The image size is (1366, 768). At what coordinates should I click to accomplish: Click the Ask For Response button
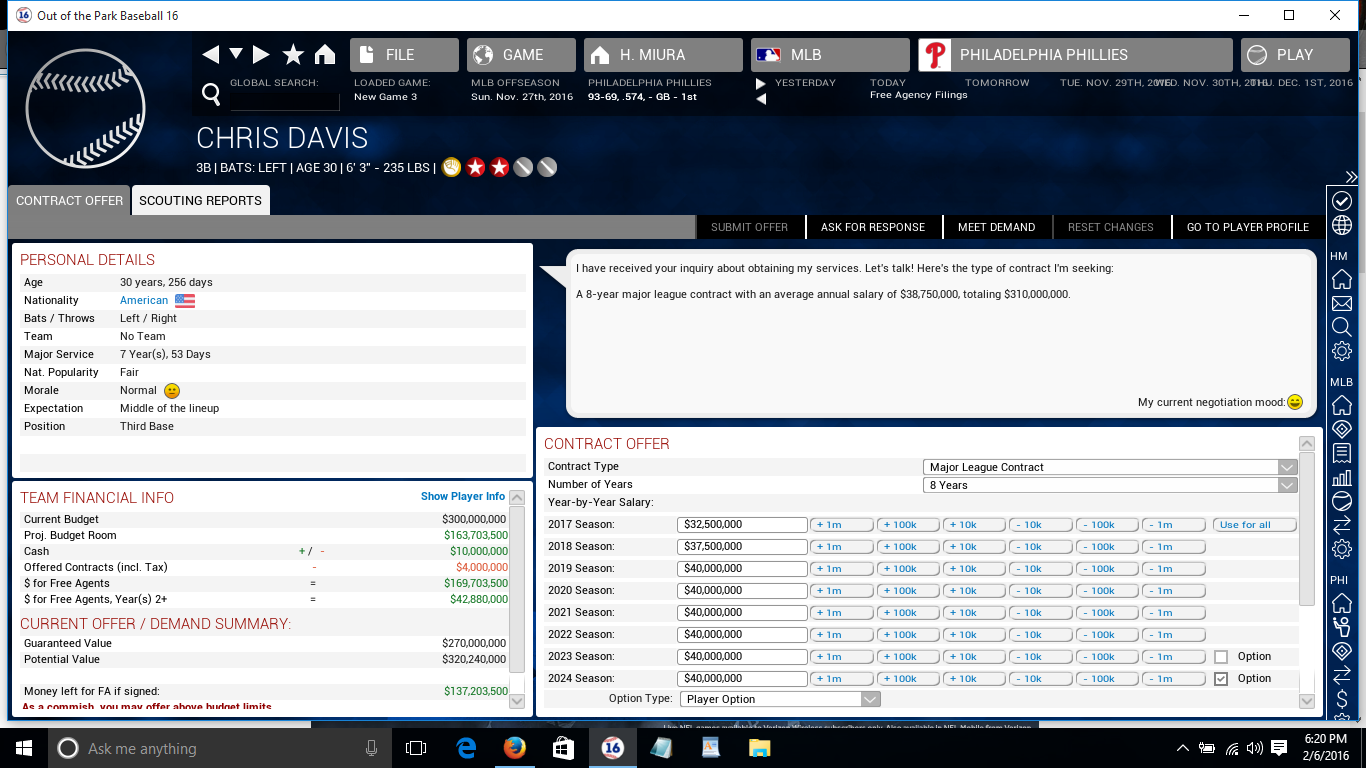tap(873, 227)
